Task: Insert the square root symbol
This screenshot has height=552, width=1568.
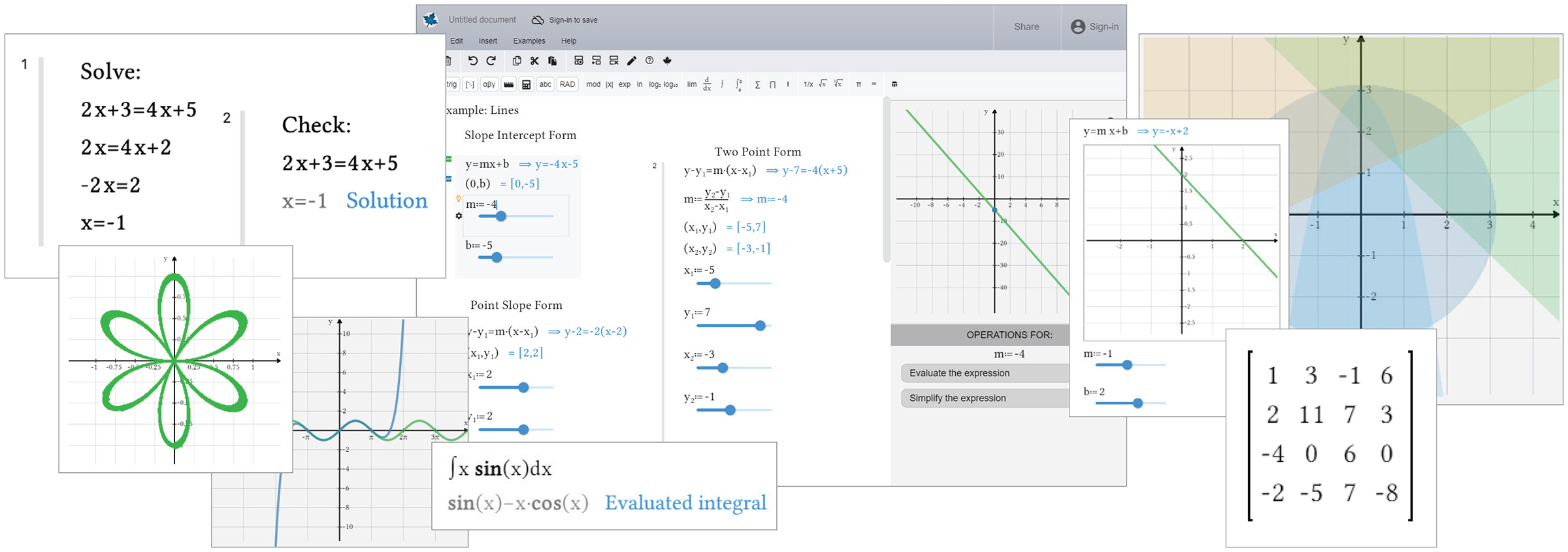Action: (x=823, y=84)
